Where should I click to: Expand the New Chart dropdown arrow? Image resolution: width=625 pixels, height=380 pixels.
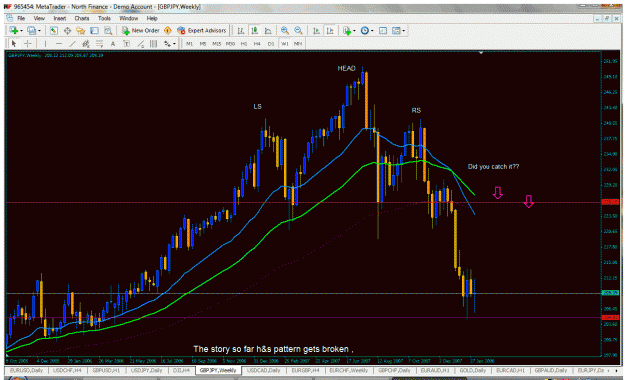point(21,31)
